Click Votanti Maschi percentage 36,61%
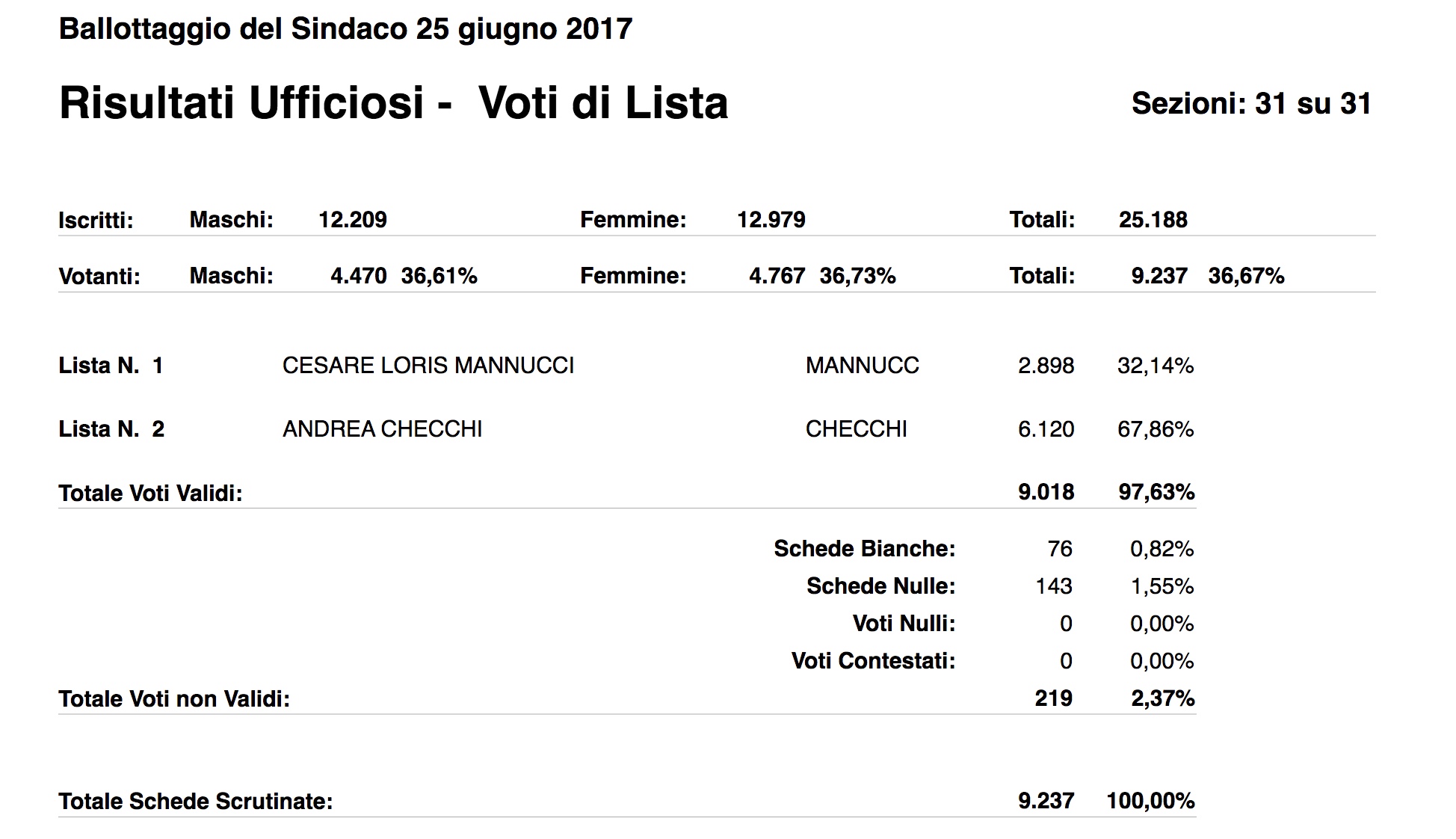The image size is (1456, 839). [439, 276]
